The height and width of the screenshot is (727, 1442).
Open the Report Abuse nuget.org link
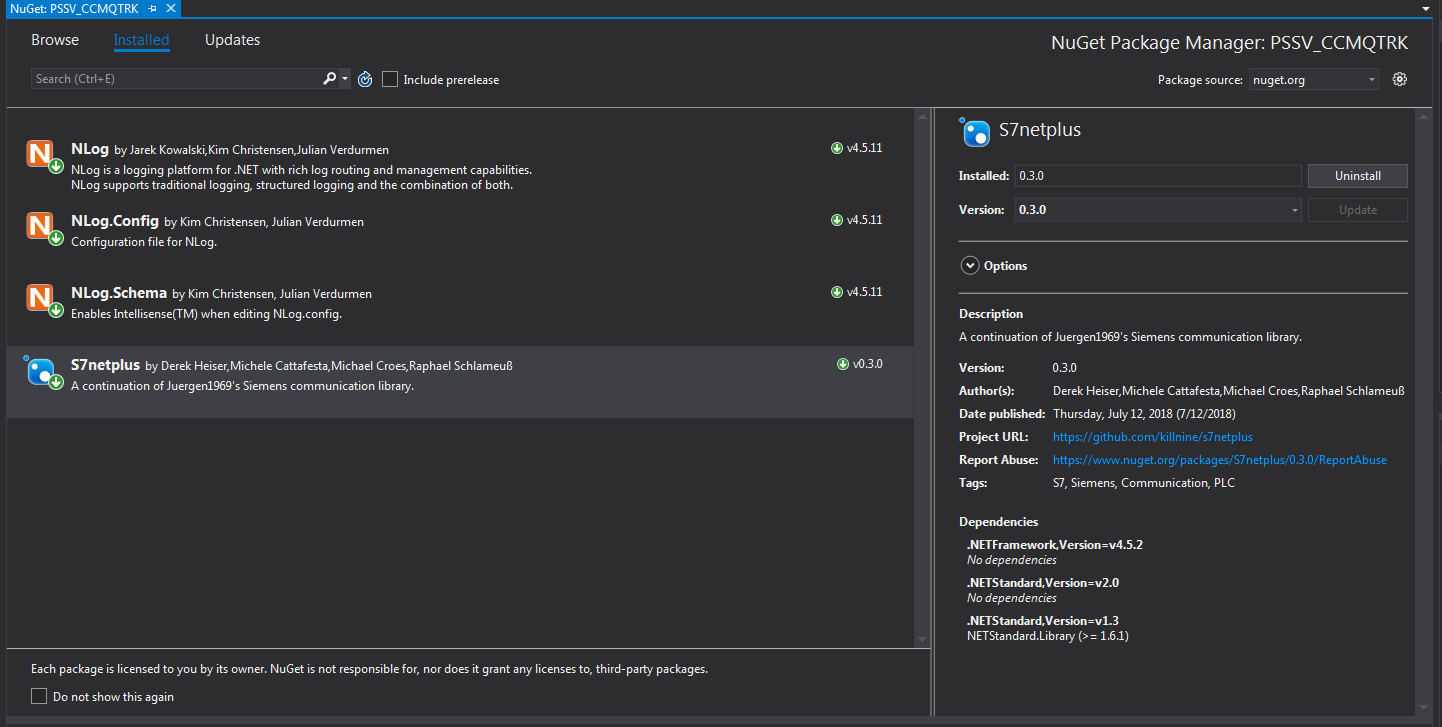coord(1220,460)
